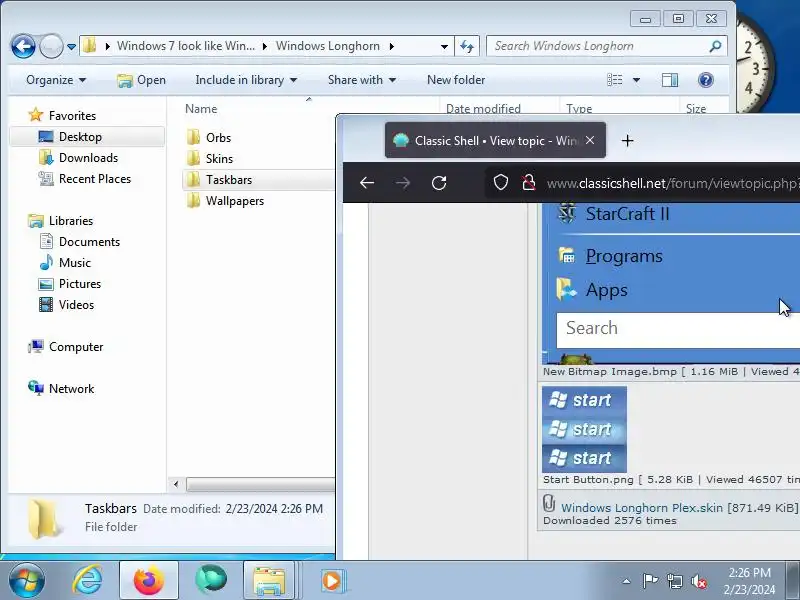Open Classic Shell-like green taskbar app
The width and height of the screenshot is (800, 600).
tap(211, 580)
